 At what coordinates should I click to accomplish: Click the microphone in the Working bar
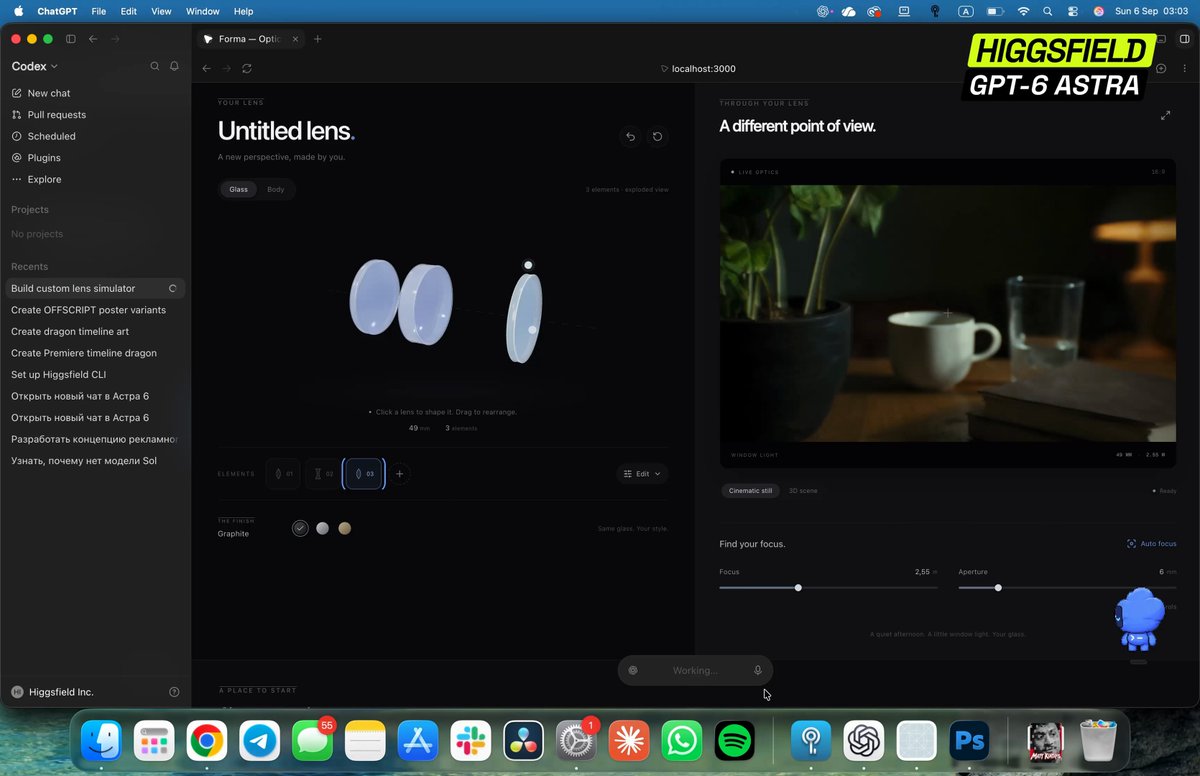(757, 670)
